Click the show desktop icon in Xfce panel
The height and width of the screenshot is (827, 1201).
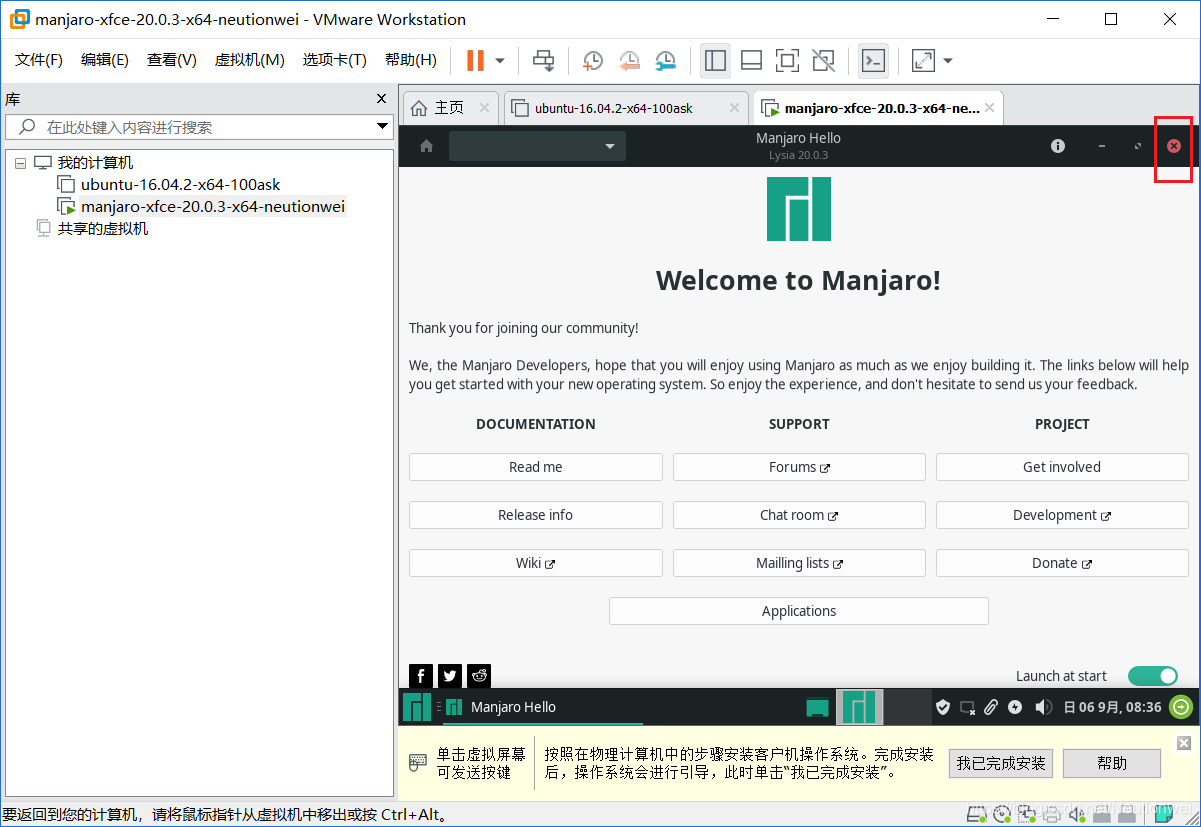click(818, 708)
